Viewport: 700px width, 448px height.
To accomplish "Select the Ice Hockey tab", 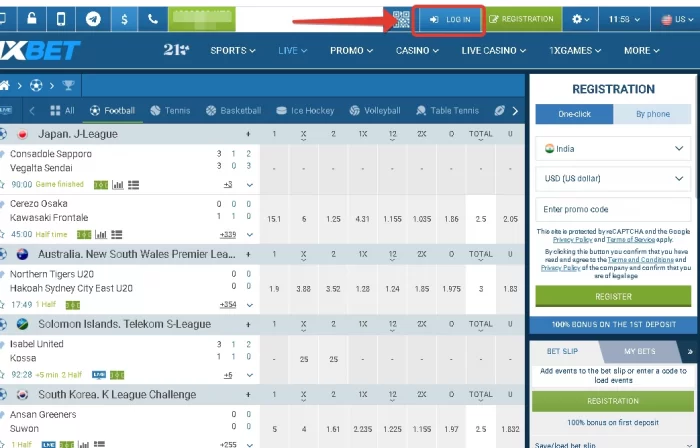I will (305, 111).
